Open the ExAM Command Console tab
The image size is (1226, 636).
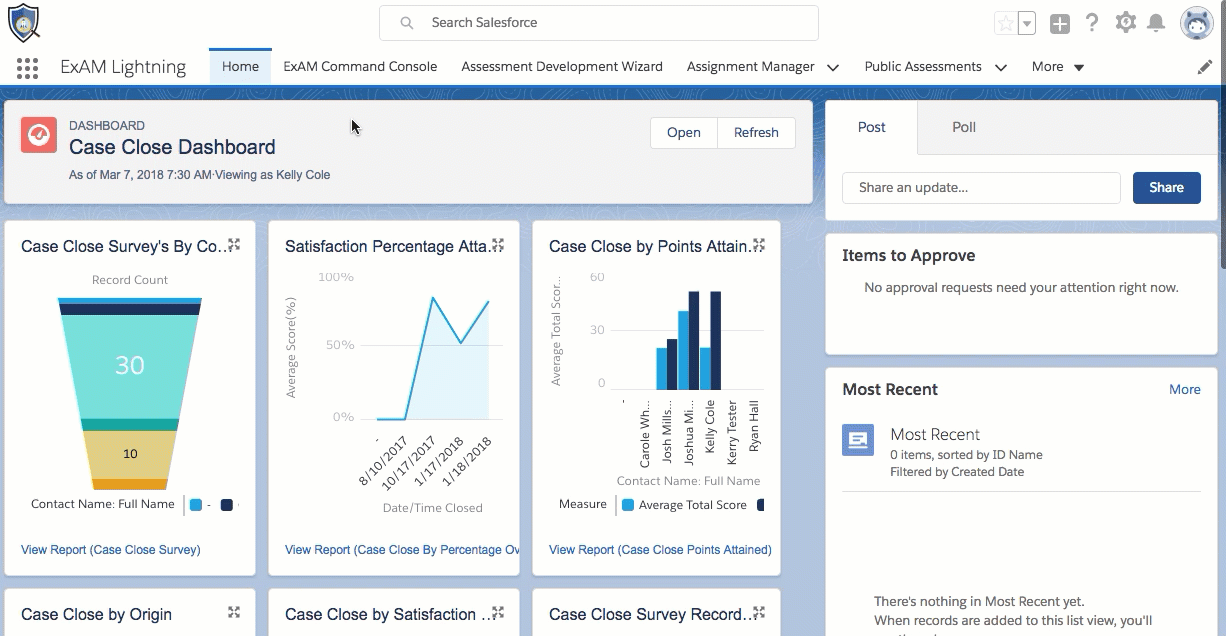pos(360,67)
